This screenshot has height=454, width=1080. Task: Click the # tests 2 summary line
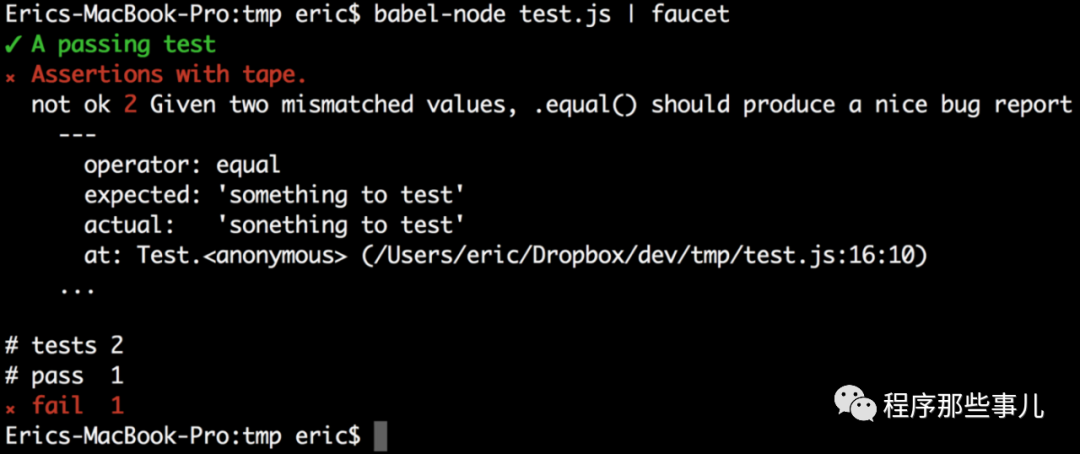click(x=64, y=346)
